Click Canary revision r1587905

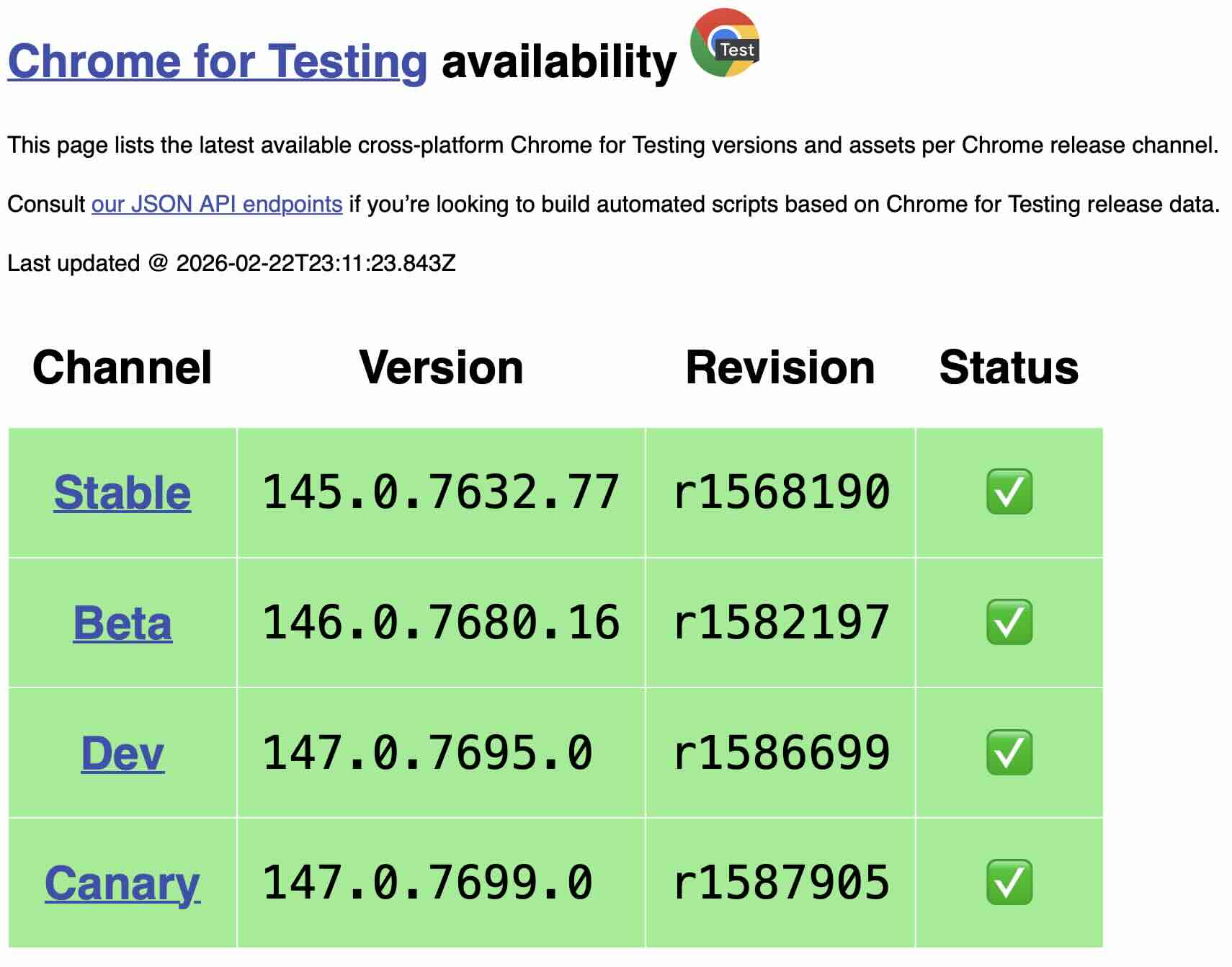coord(781,883)
